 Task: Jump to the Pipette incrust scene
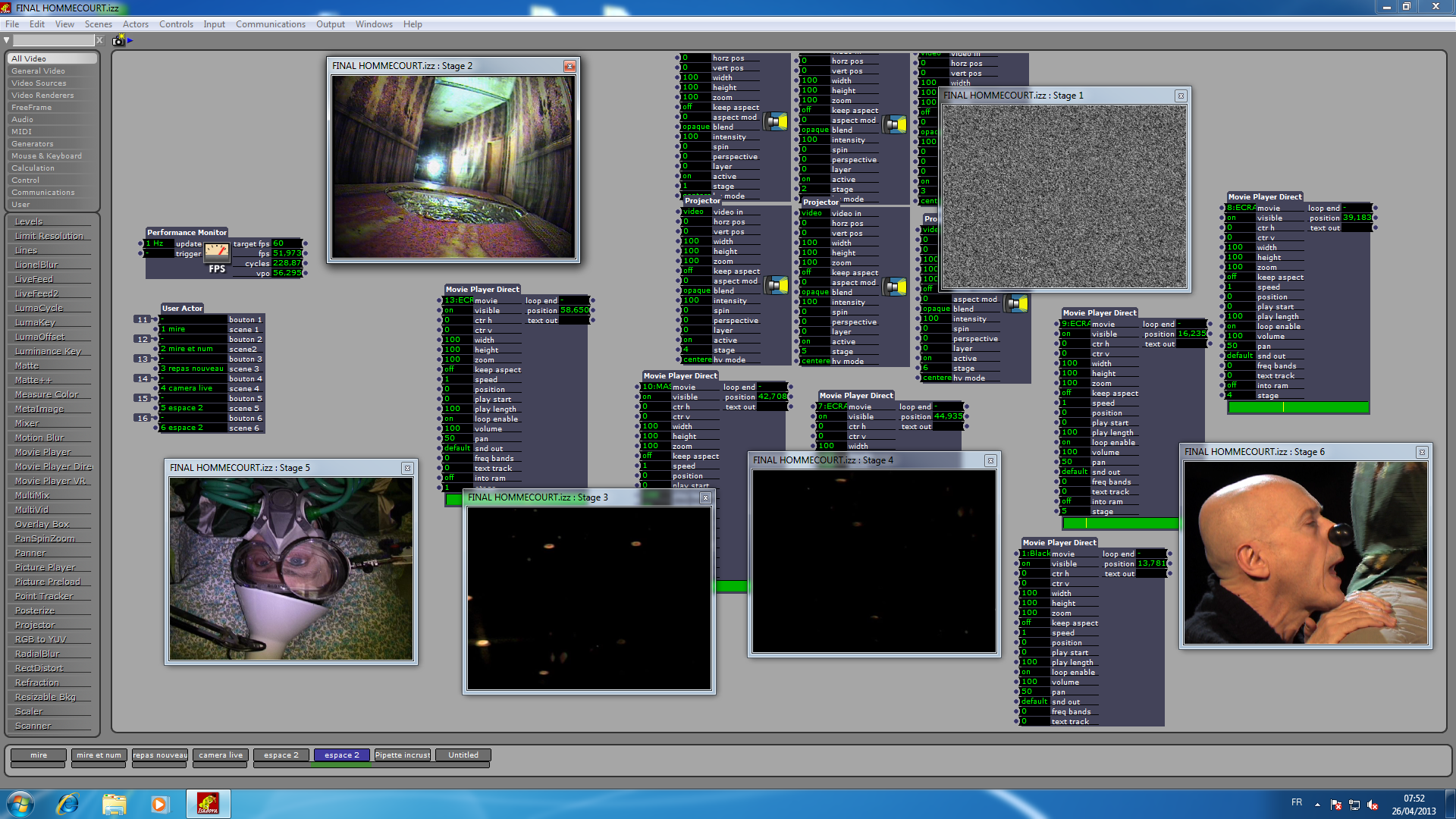click(403, 755)
